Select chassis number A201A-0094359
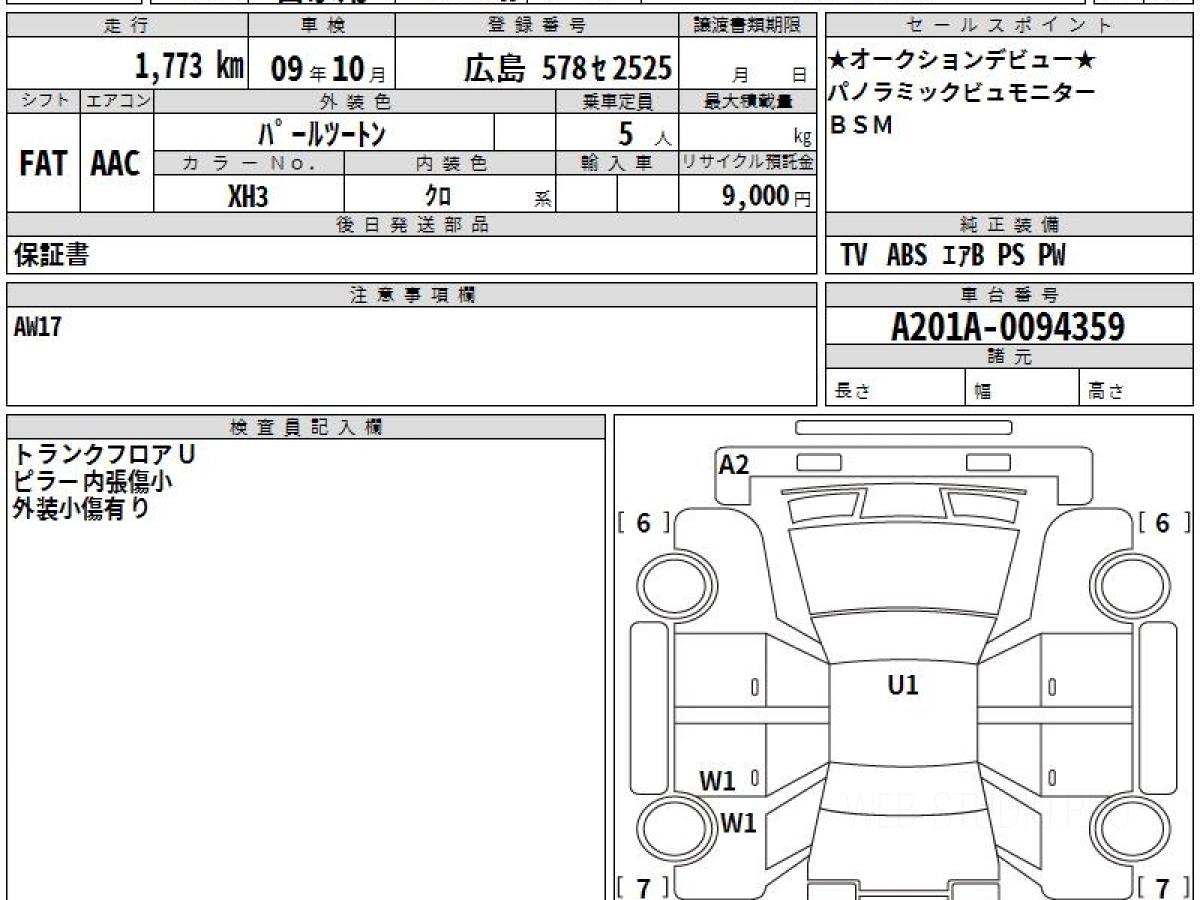The image size is (1200, 900). (1008, 326)
